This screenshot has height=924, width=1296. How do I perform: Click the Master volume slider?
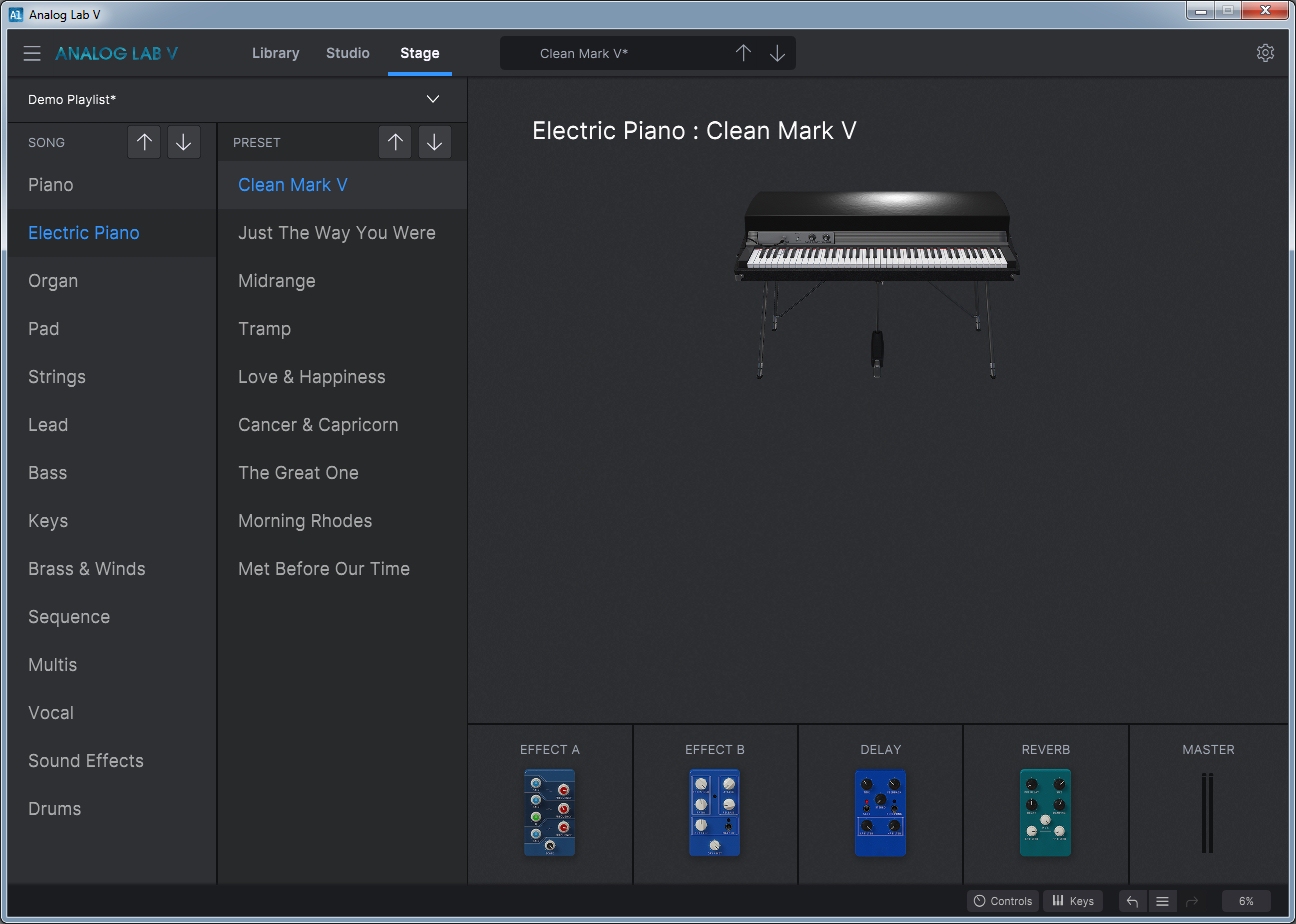(x=1207, y=812)
